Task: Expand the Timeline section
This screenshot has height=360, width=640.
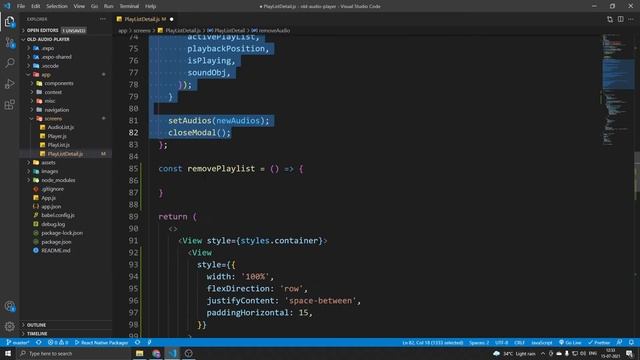Action: [x=66, y=333]
